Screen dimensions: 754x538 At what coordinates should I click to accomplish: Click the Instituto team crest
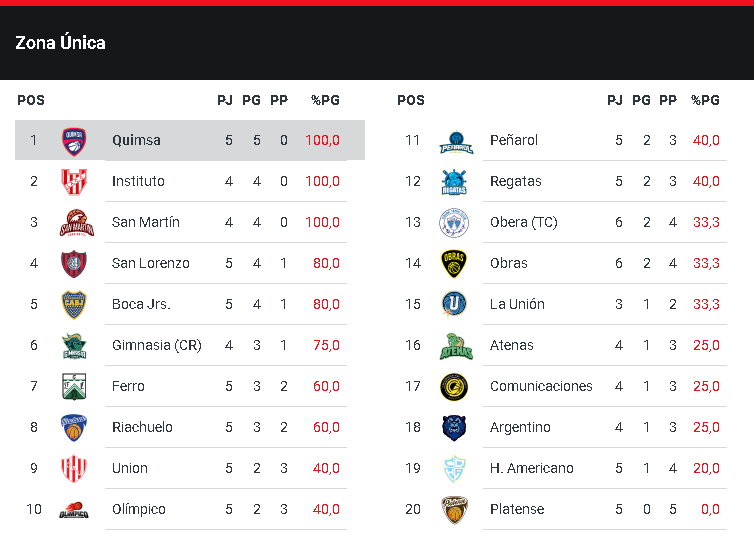[73, 181]
